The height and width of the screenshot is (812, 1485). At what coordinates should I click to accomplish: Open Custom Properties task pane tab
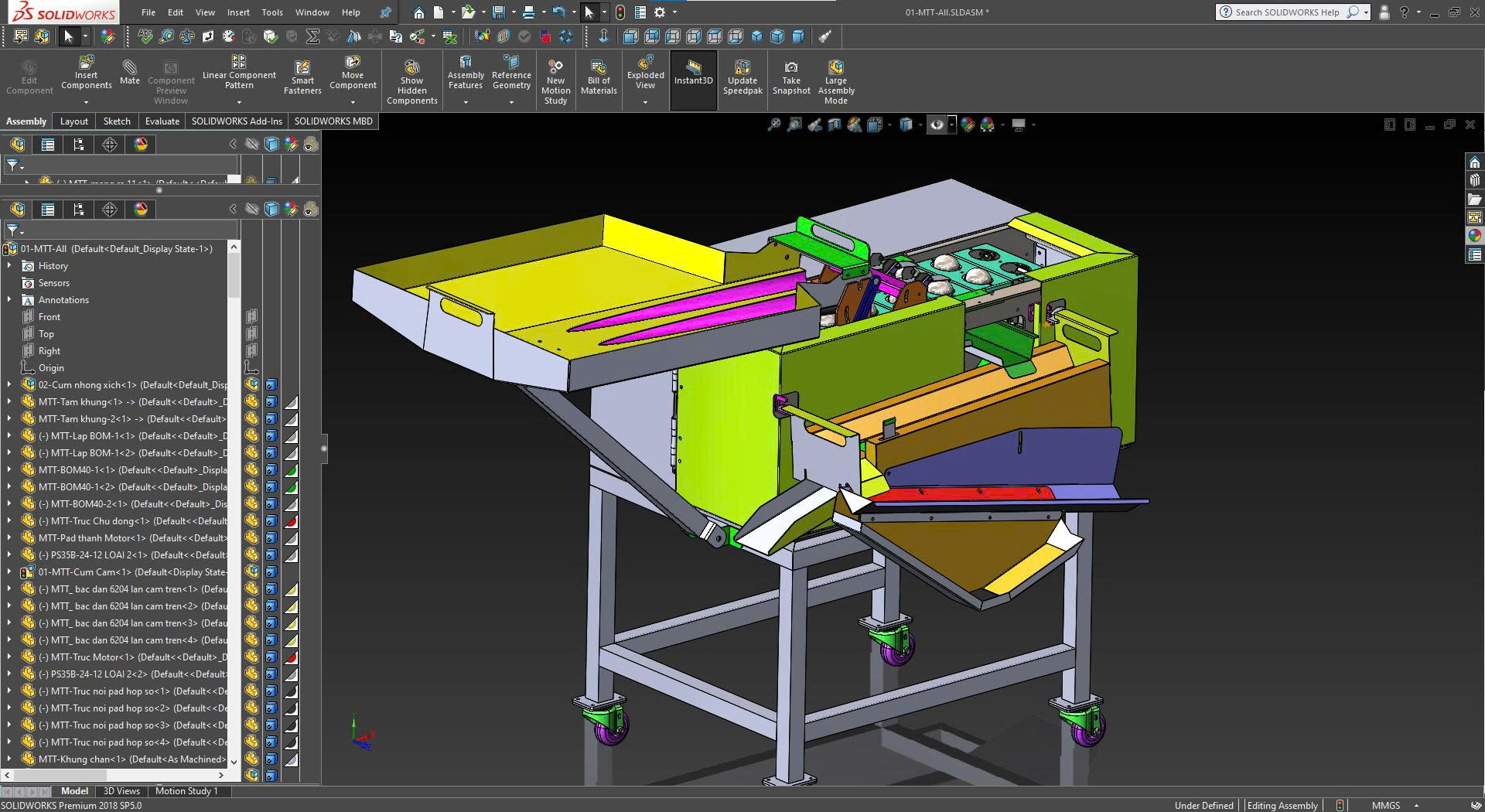click(1475, 254)
